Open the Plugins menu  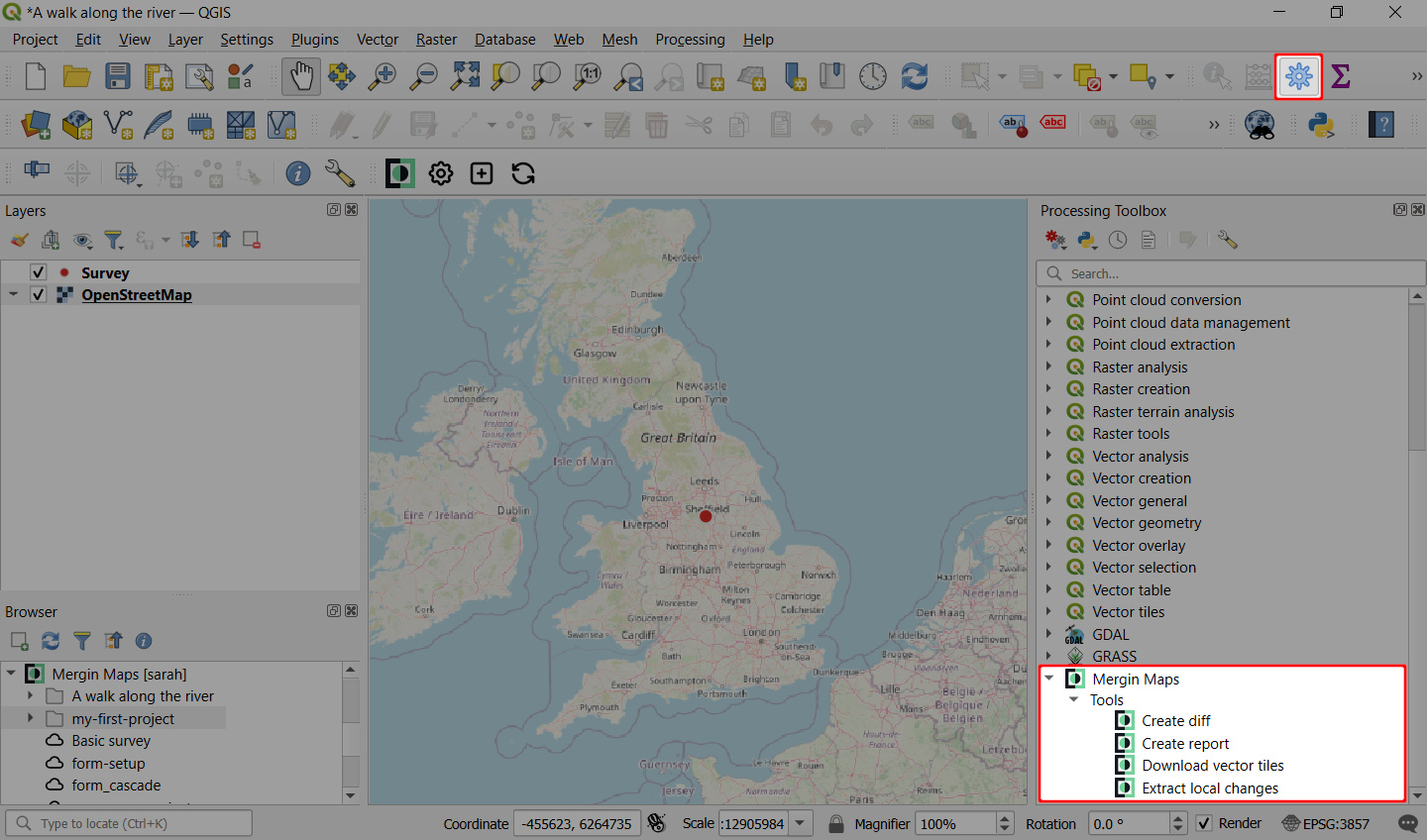tap(315, 40)
